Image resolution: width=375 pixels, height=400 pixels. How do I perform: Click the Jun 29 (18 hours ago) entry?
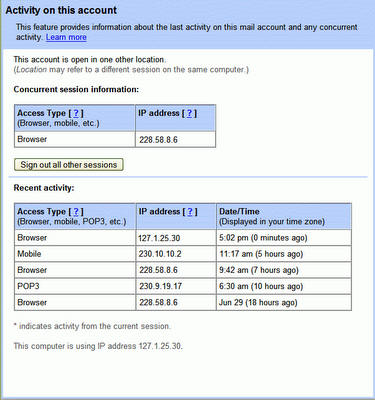click(x=258, y=302)
